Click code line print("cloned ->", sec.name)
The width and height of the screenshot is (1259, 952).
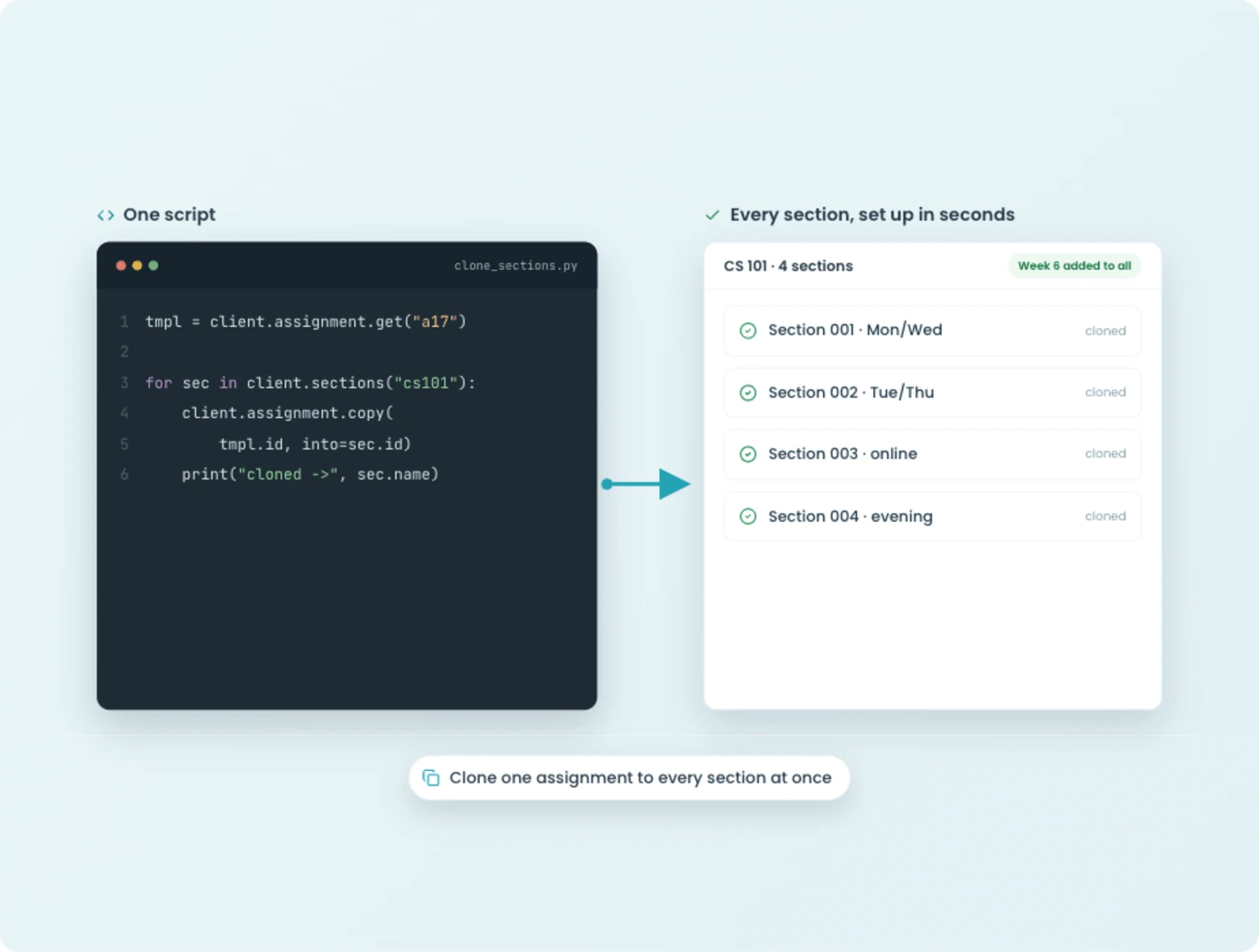pyautogui.click(x=310, y=474)
